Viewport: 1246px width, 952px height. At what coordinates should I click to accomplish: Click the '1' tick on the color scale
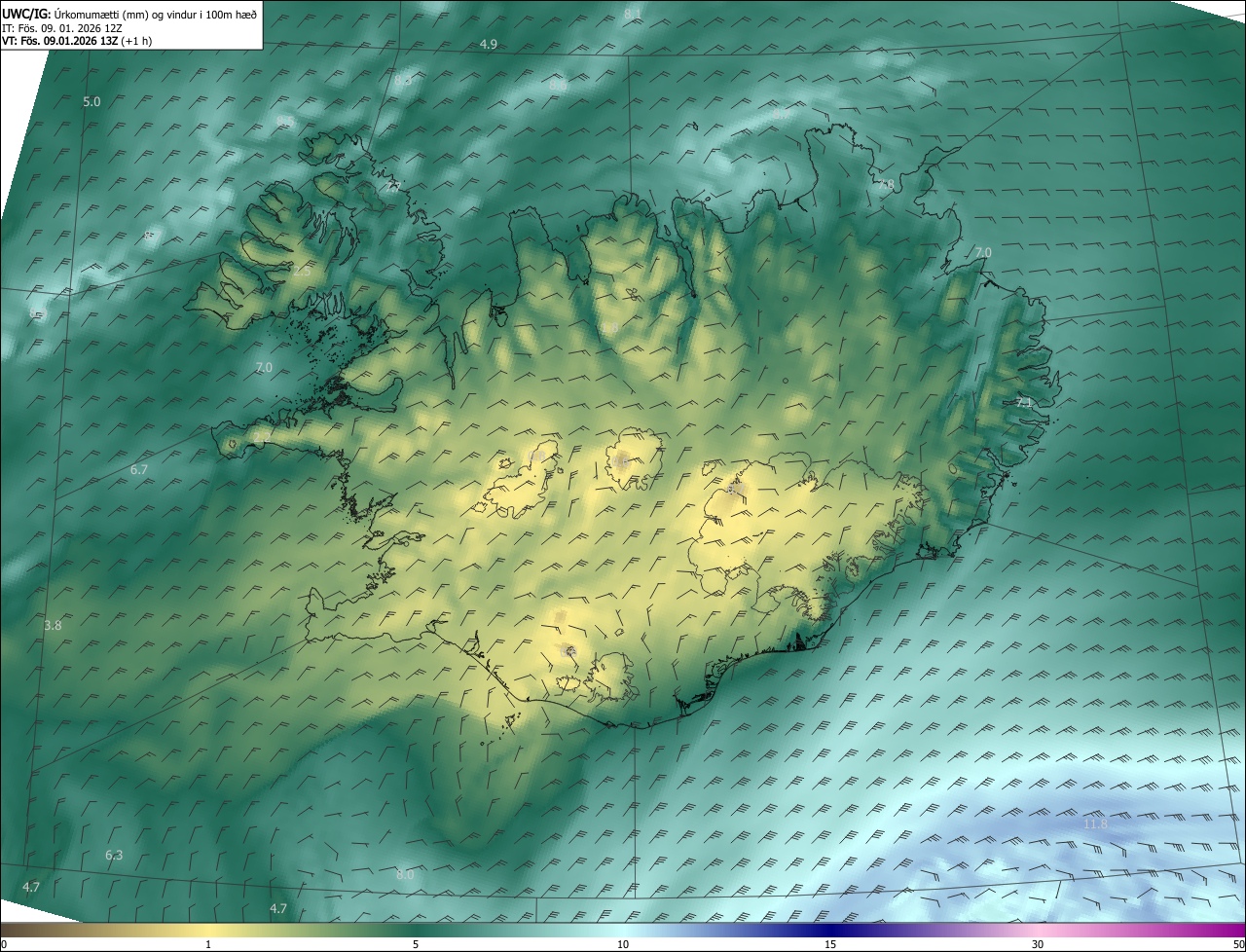208,944
